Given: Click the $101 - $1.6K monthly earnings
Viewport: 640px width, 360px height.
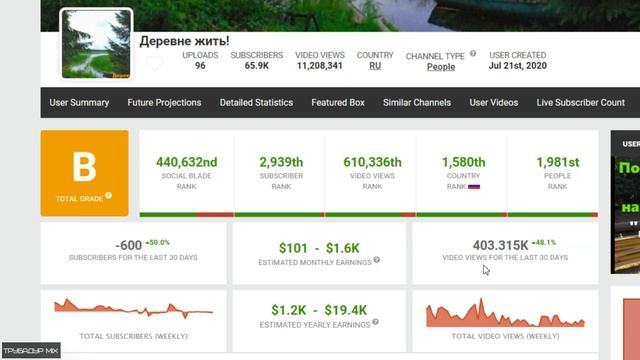Looking at the screenshot, I should (x=319, y=248).
